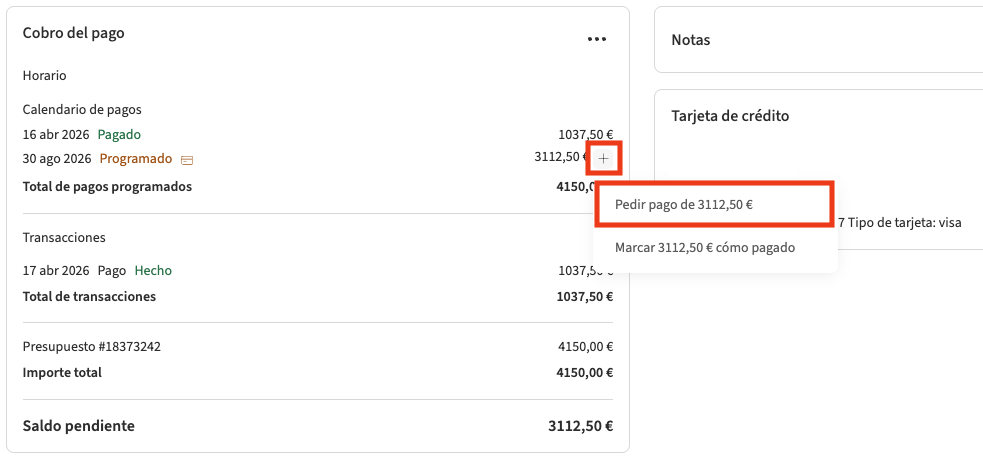Click the orange Programado status label

135,159
